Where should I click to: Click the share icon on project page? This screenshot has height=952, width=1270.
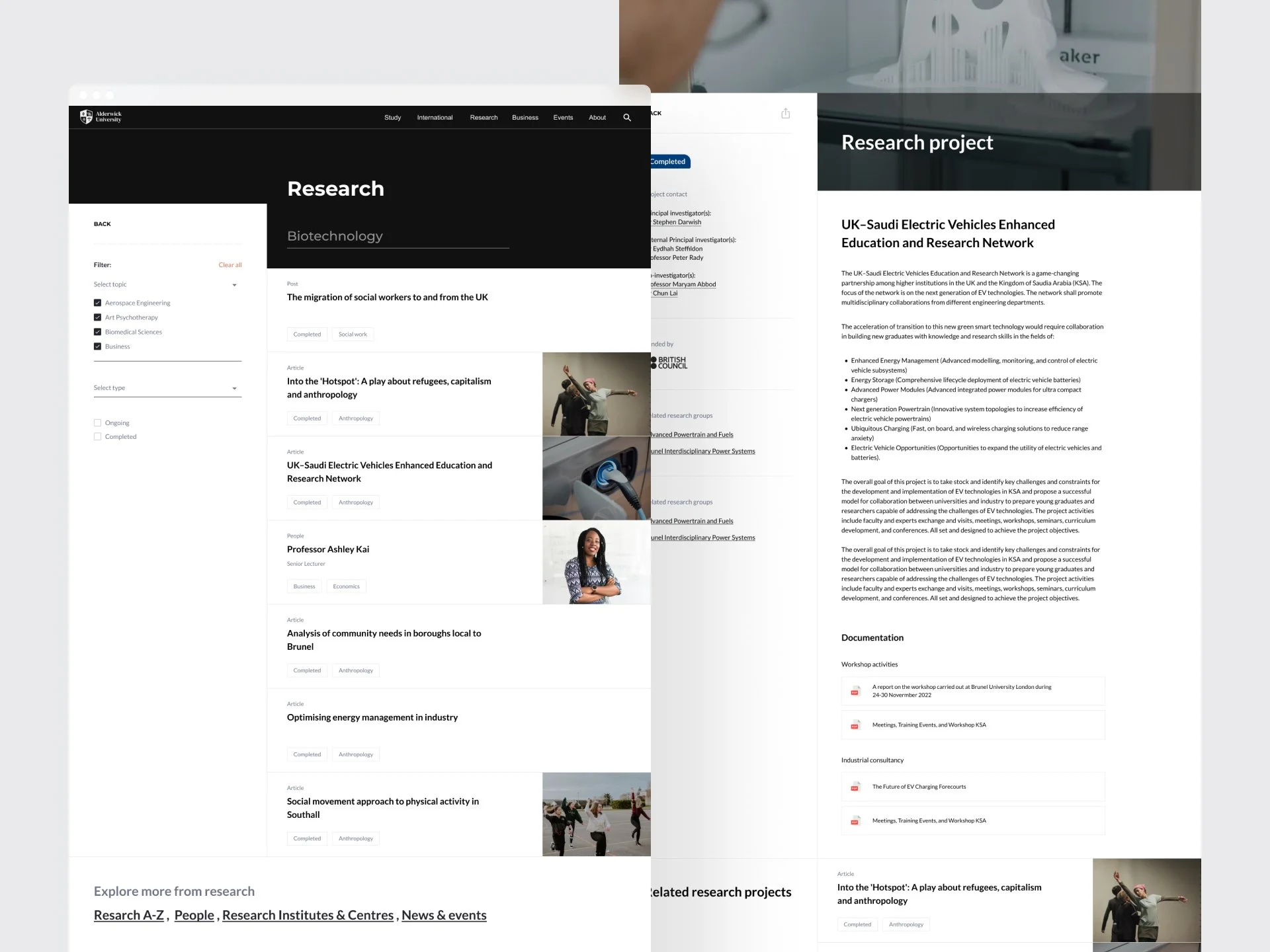[785, 114]
